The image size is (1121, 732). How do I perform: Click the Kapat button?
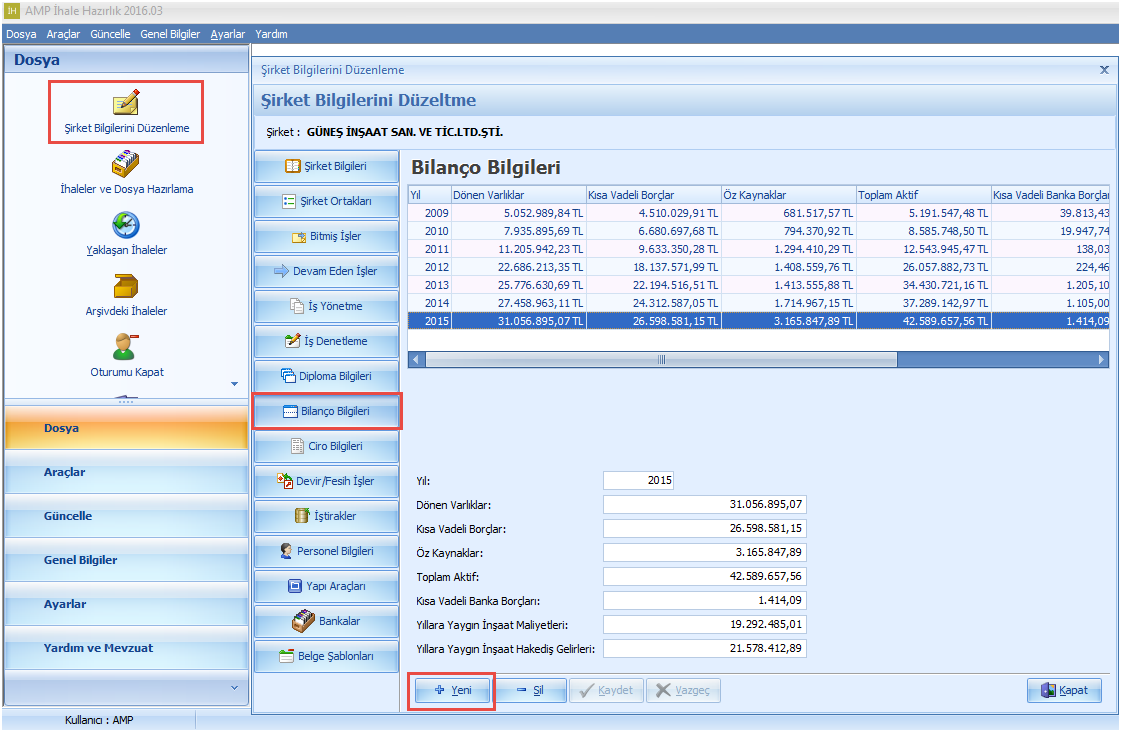[x=1064, y=690]
